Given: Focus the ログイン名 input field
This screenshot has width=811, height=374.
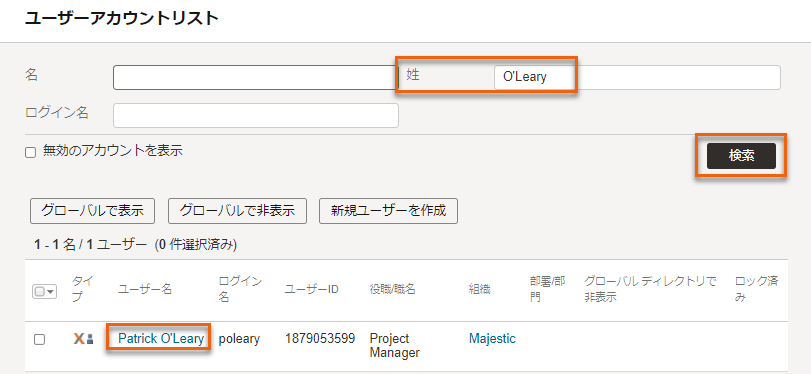Looking at the screenshot, I should (256, 115).
